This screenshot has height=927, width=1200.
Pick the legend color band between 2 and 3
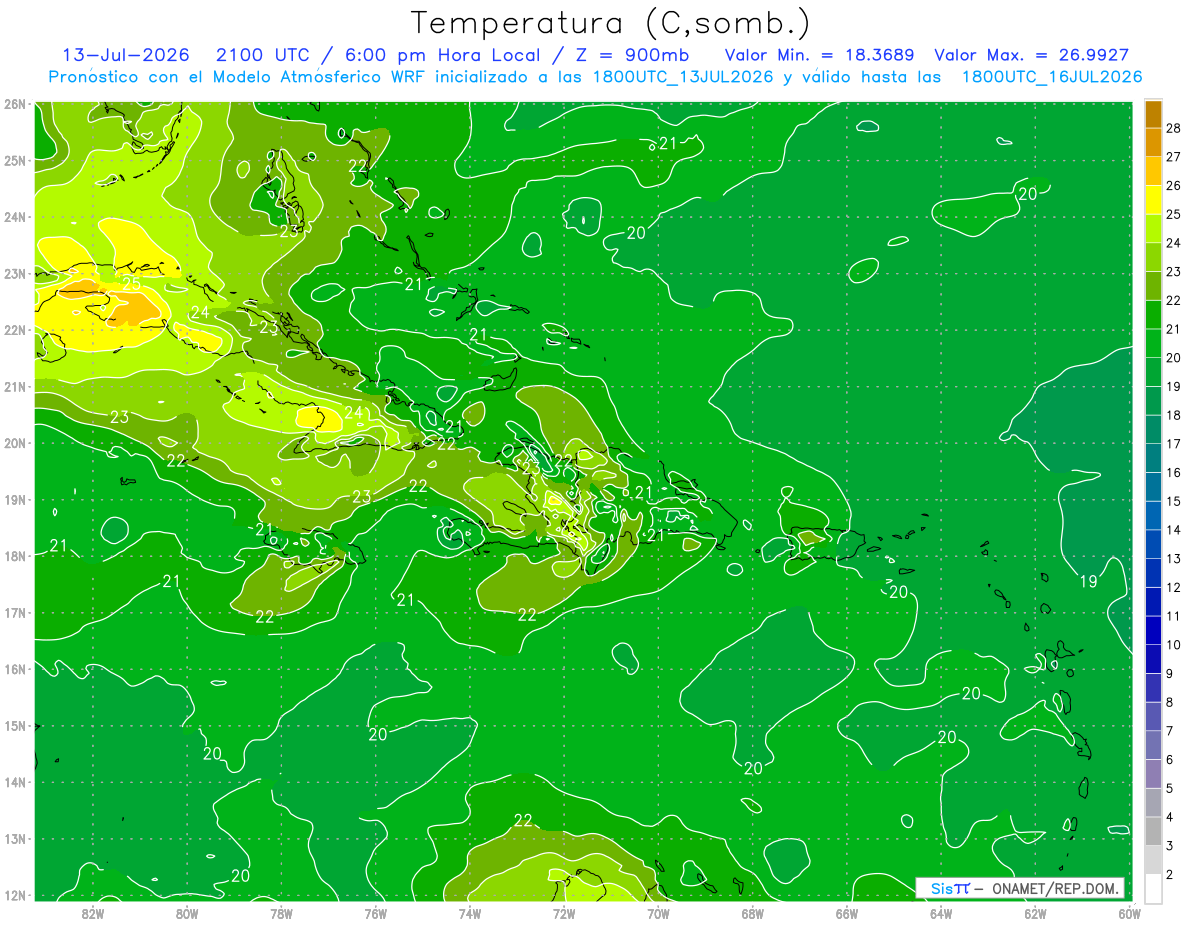coord(1153,860)
